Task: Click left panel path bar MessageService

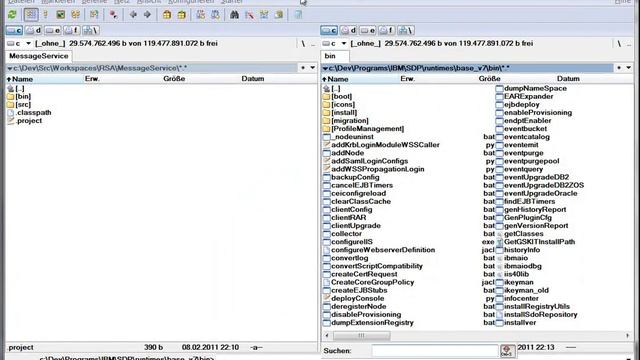Action: pos(152,68)
